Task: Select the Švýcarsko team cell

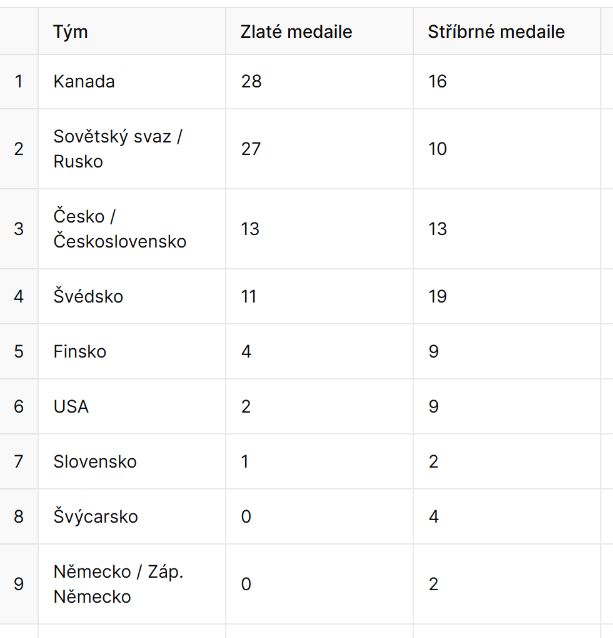Action: [x=132, y=516]
